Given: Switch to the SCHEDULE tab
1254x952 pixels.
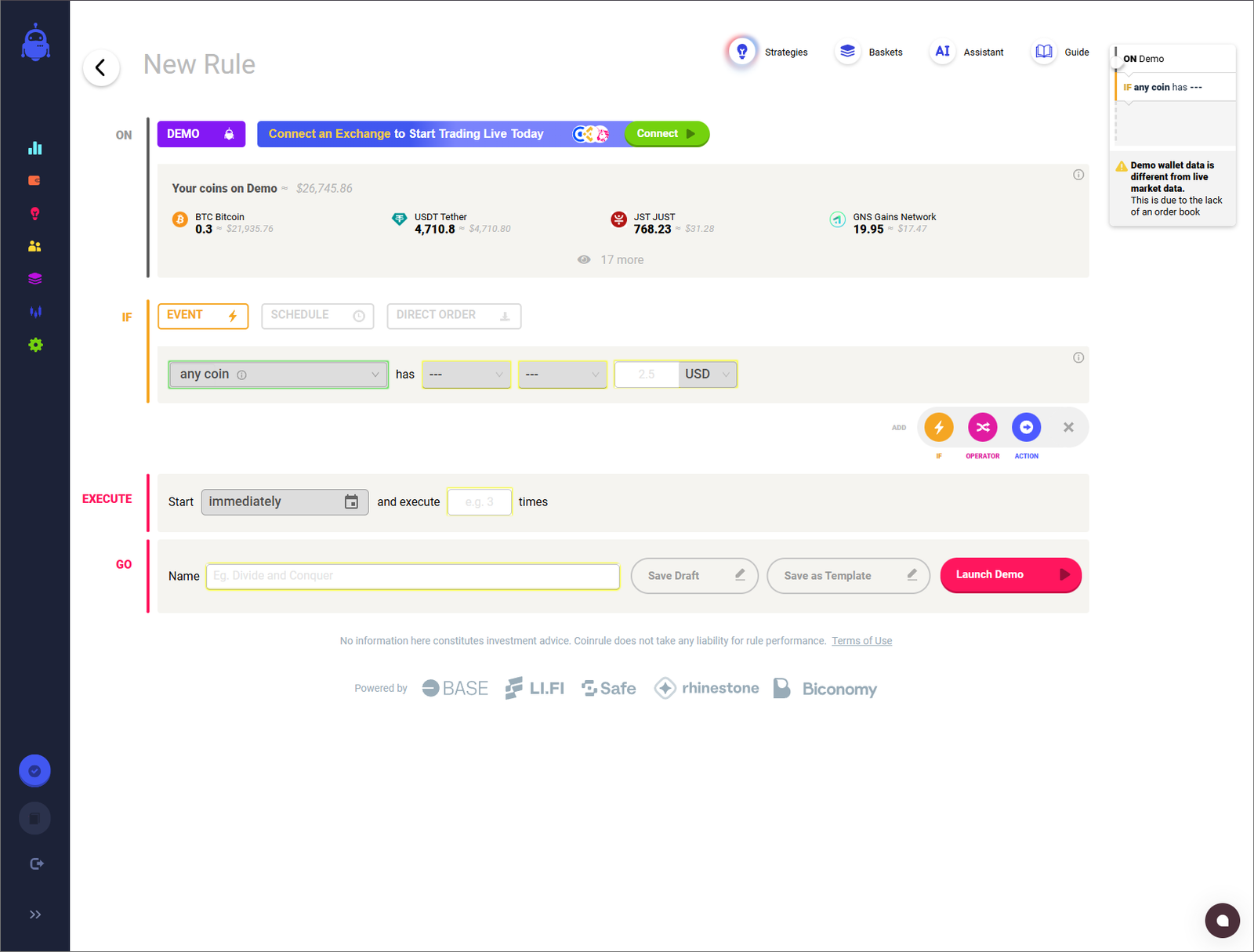Looking at the screenshot, I should [317, 315].
